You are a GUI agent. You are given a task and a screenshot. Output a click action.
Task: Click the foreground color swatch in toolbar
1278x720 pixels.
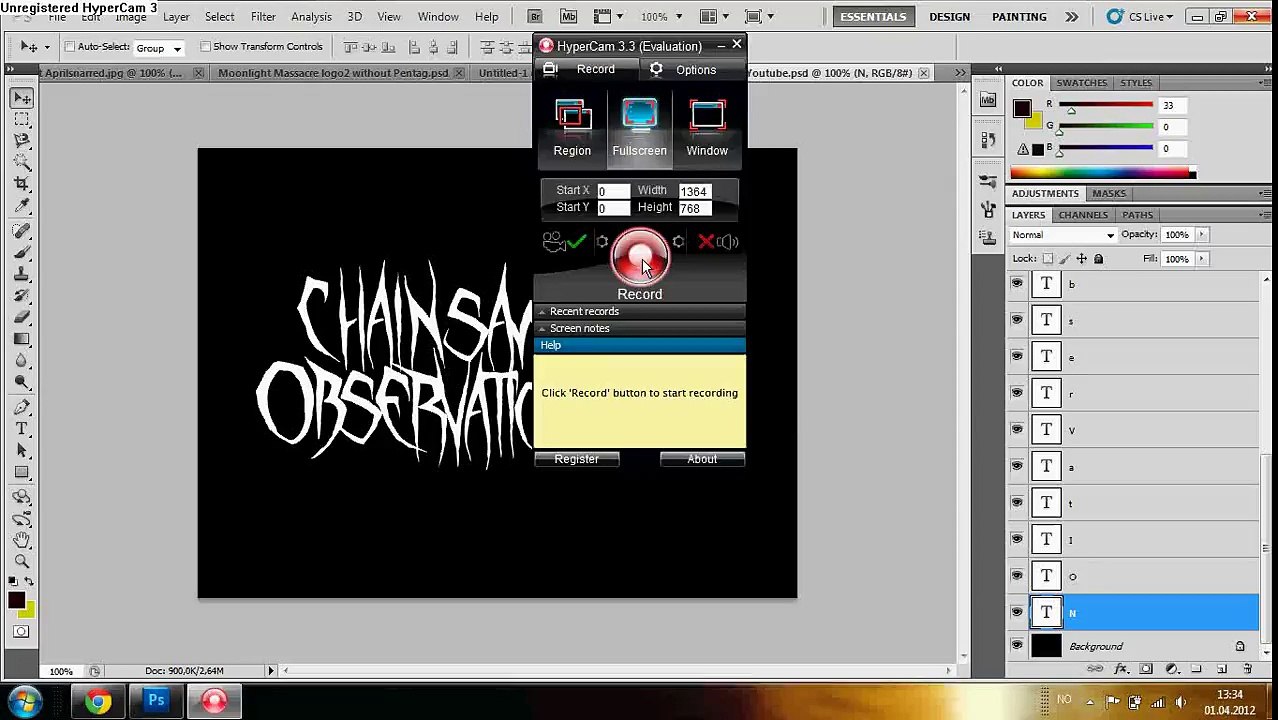(x=16, y=600)
